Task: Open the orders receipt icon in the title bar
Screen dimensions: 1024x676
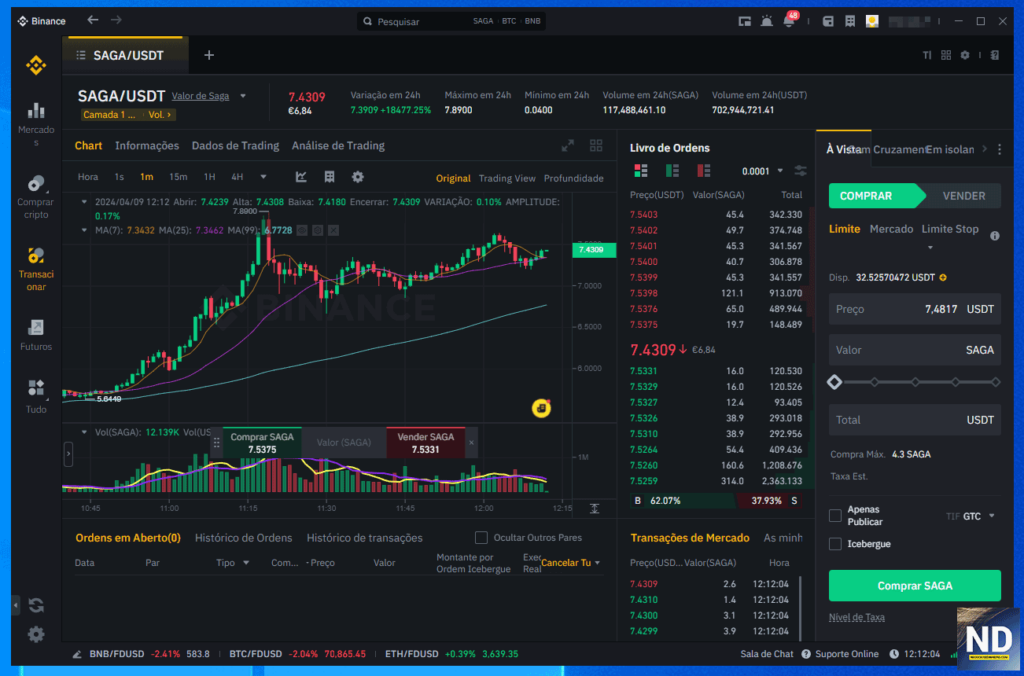Action: [850, 21]
